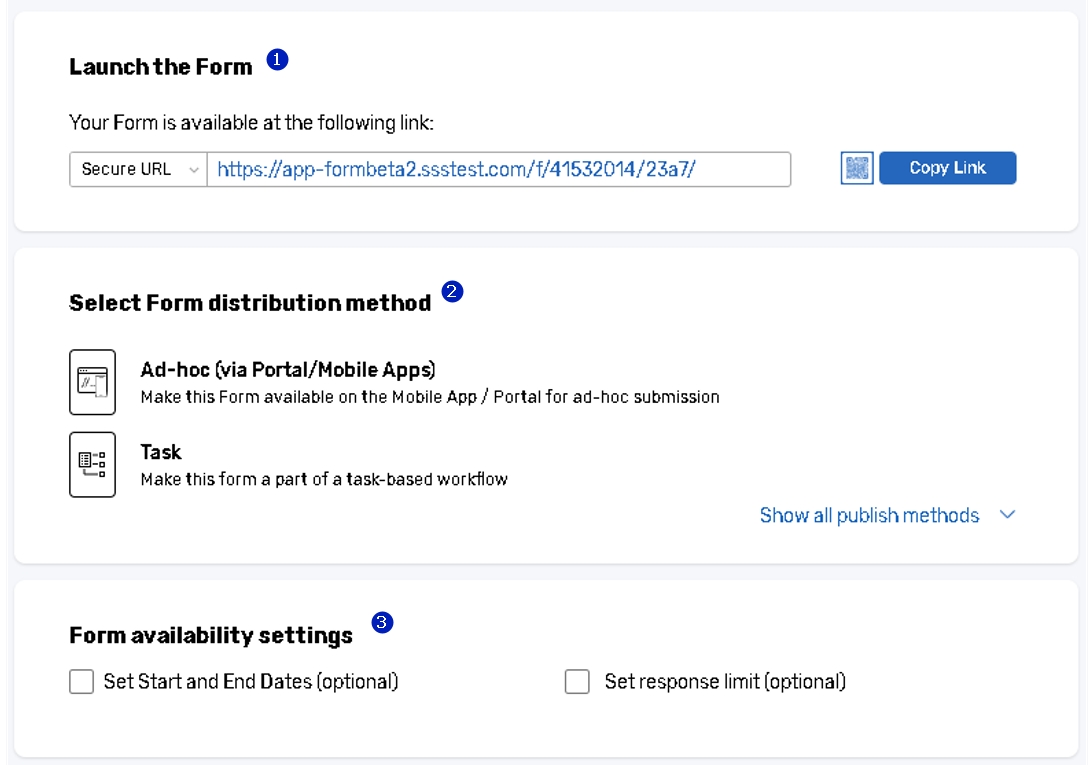Click the Form availability settings heading
The image size is (1091, 765).
click(211, 635)
